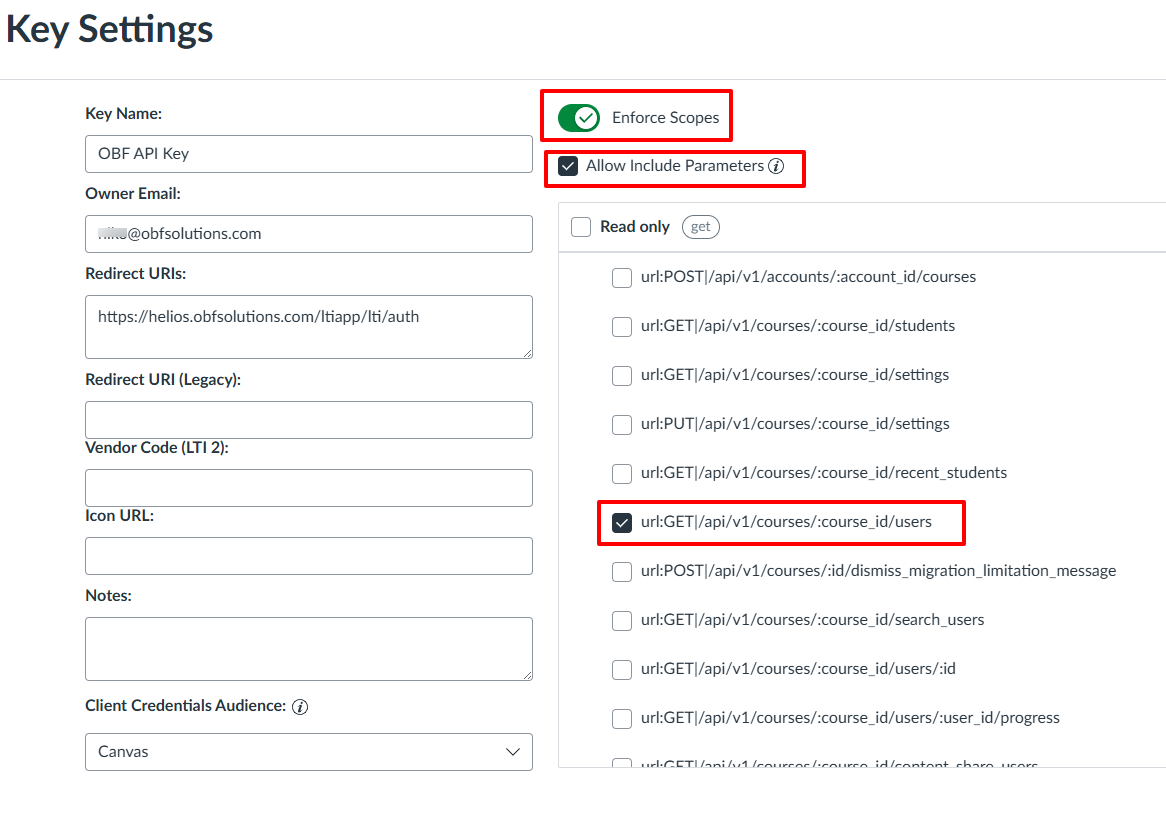Image resolution: width=1166 pixels, height=818 pixels.
Task: Click the Notes text area
Action: (x=309, y=649)
